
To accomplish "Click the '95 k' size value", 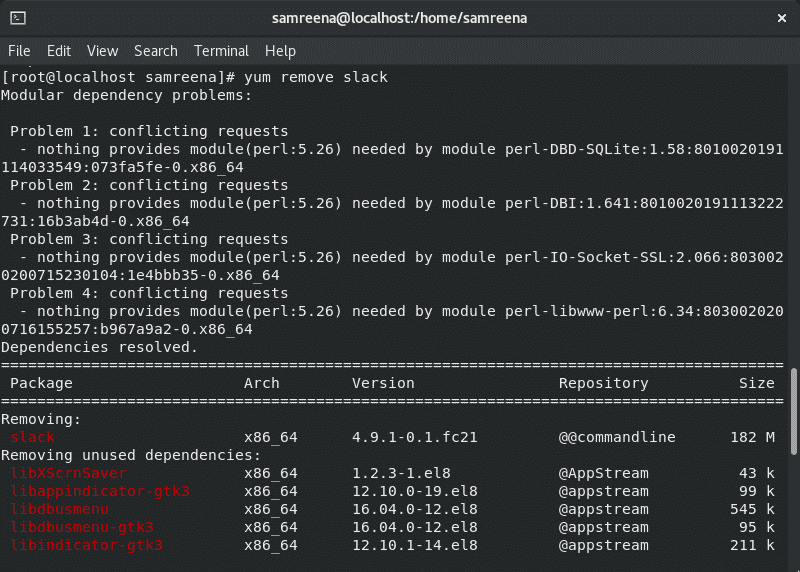I will point(757,528).
